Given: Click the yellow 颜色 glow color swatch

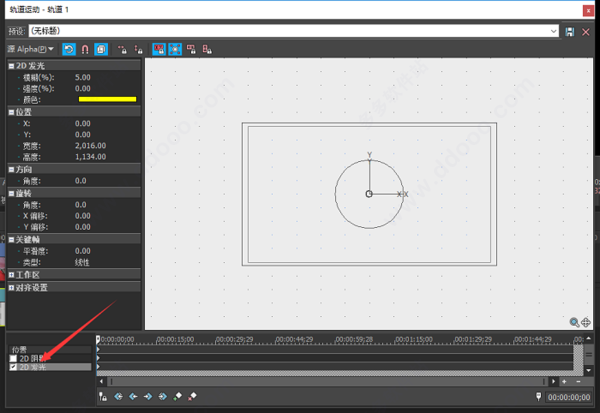Looking at the screenshot, I should [x=108, y=100].
